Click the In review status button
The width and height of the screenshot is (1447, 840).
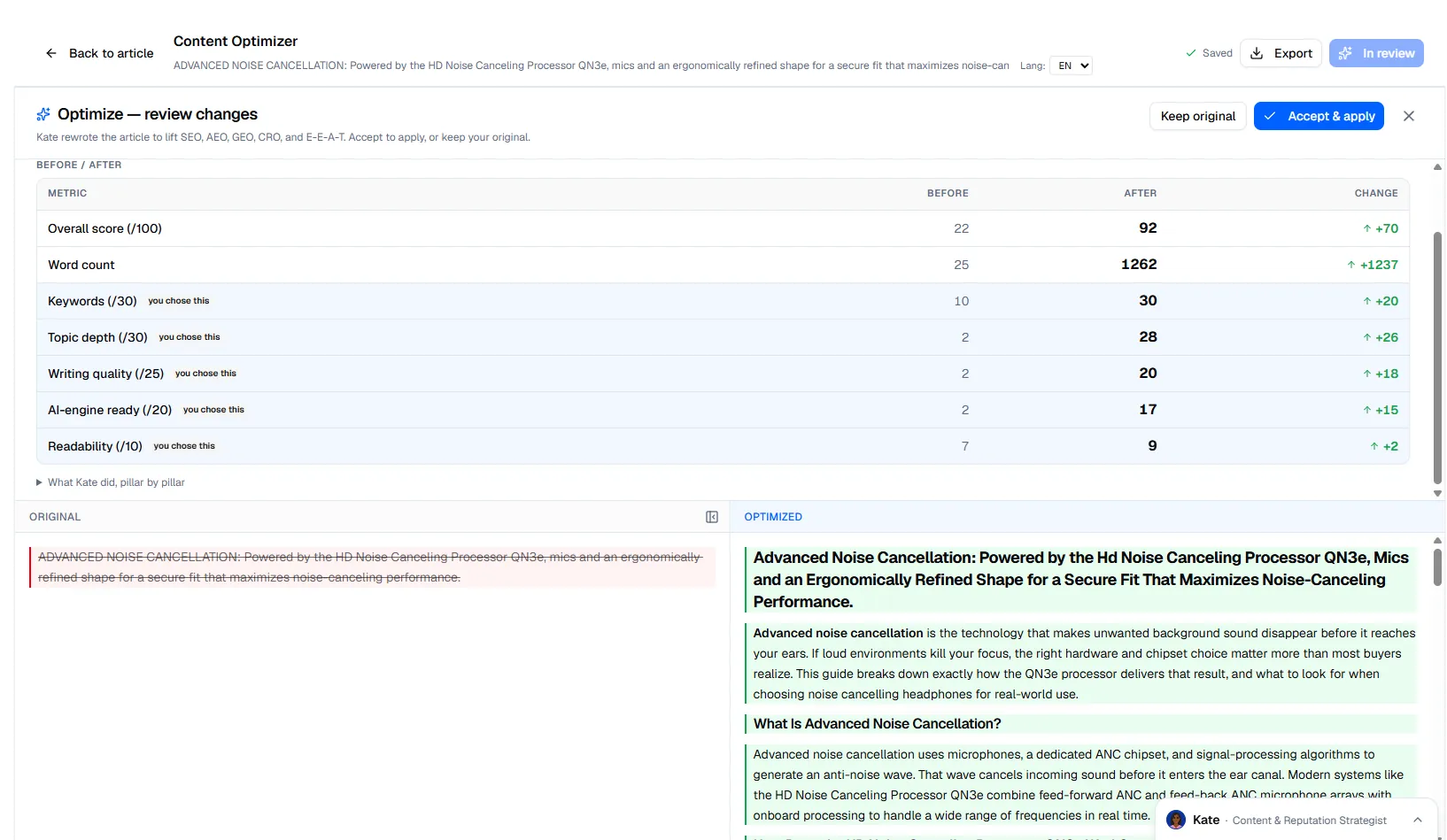[1376, 53]
